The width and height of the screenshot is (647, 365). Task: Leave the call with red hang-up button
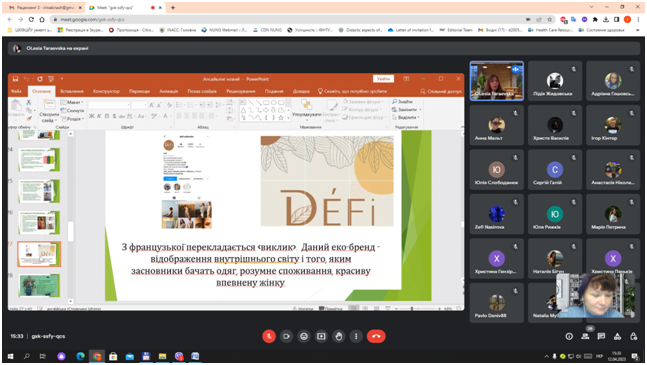pos(376,336)
